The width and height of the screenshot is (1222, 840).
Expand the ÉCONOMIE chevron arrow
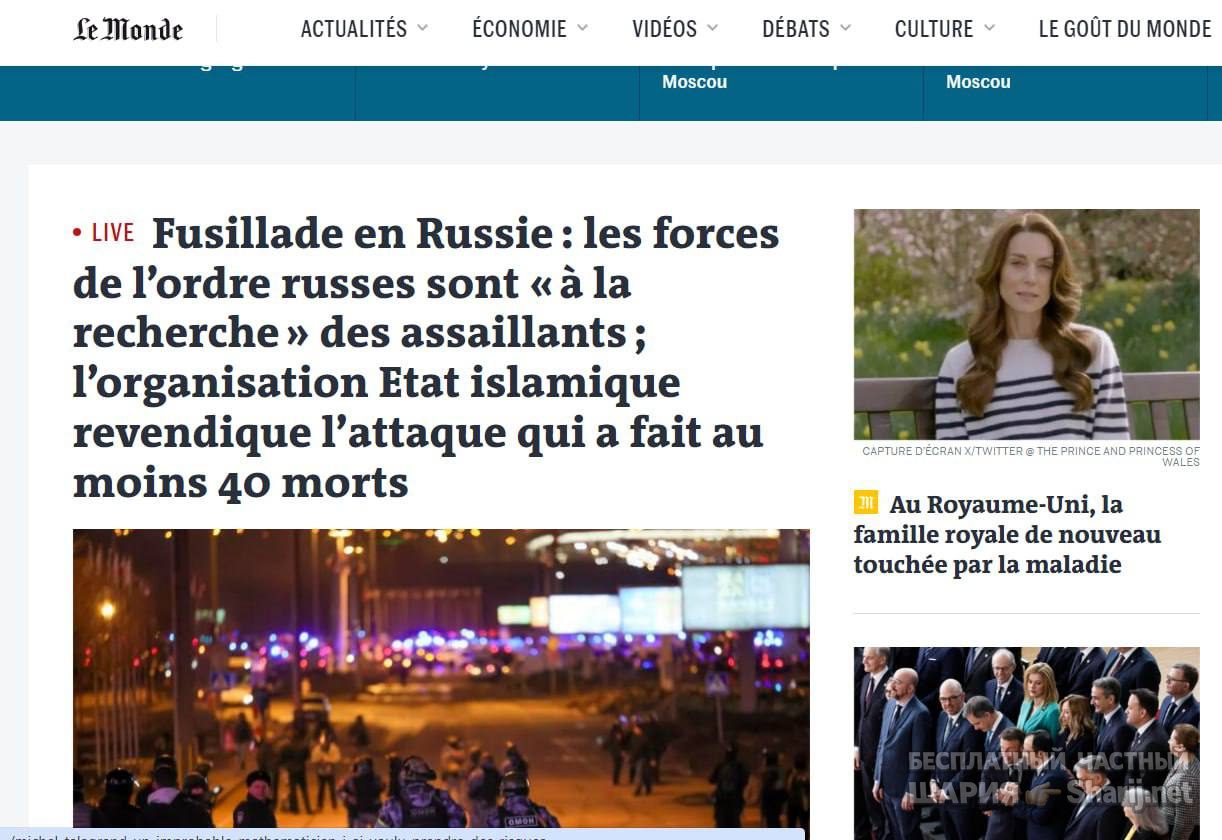pos(582,28)
